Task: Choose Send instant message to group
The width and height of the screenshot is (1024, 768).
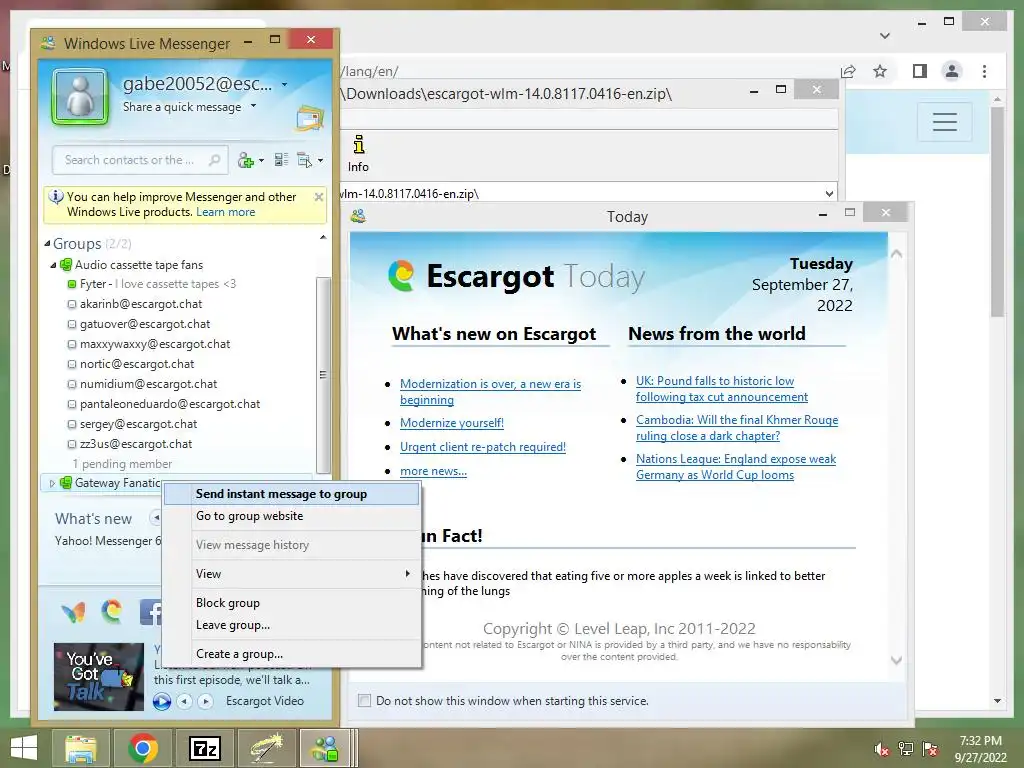Action: 291,494
